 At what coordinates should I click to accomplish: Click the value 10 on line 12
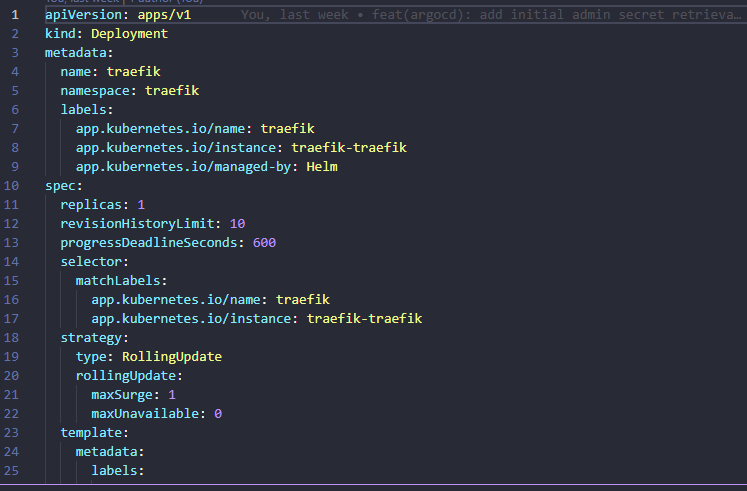coord(237,224)
